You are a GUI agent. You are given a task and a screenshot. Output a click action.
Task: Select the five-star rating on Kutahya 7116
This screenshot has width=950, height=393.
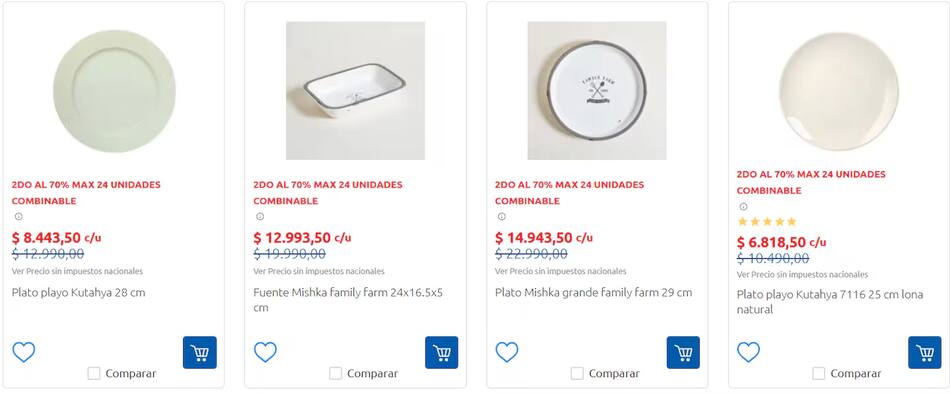pyautogui.click(x=766, y=222)
